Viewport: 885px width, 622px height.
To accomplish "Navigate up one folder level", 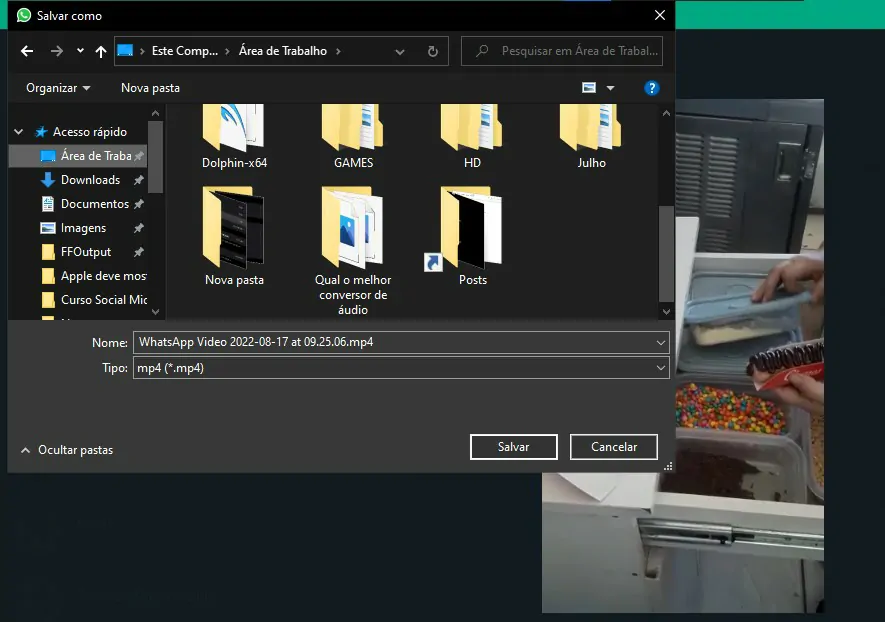I will pos(100,51).
